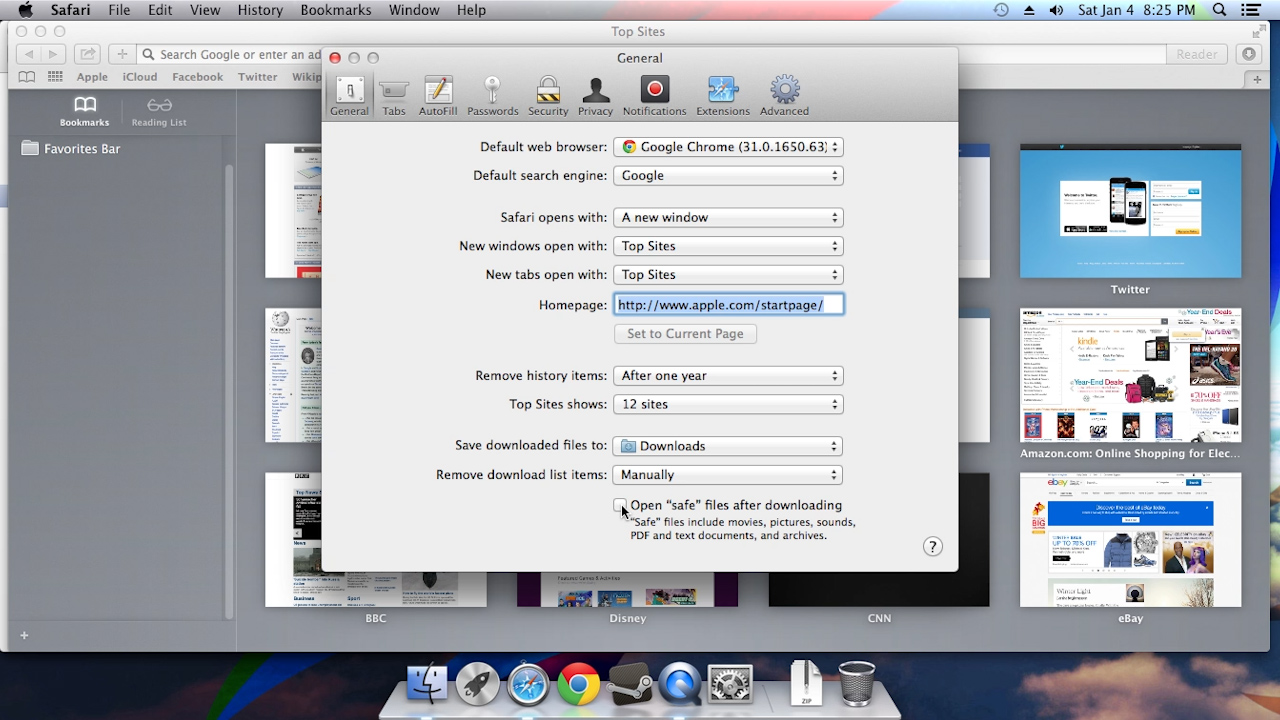The width and height of the screenshot is (1280, 720).
Task: Change the Remove history items dropdown
Action: tap(728, 376)
